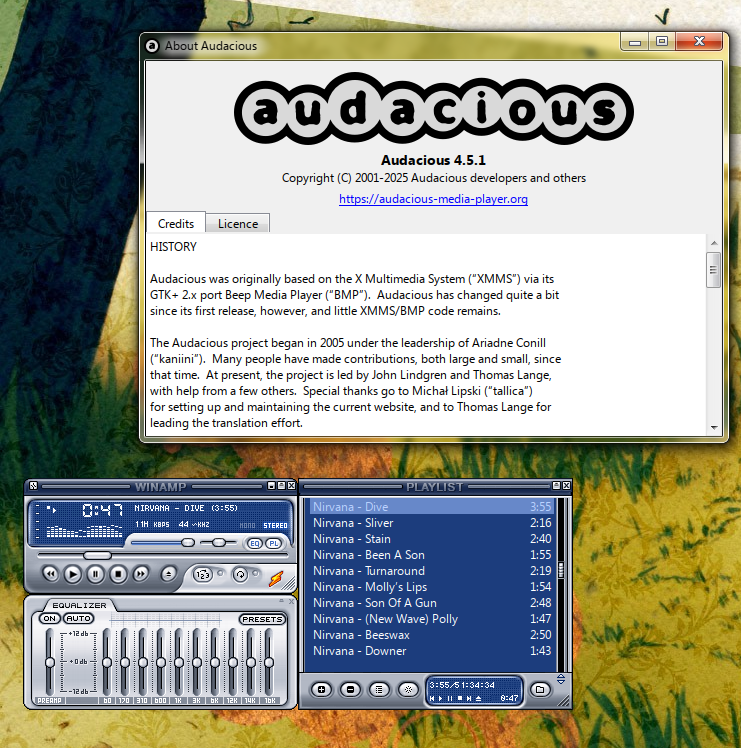Click the mini pause button in playlist footer
The image size is (741, 748).
pyautogui.click(x=450, y=698)
